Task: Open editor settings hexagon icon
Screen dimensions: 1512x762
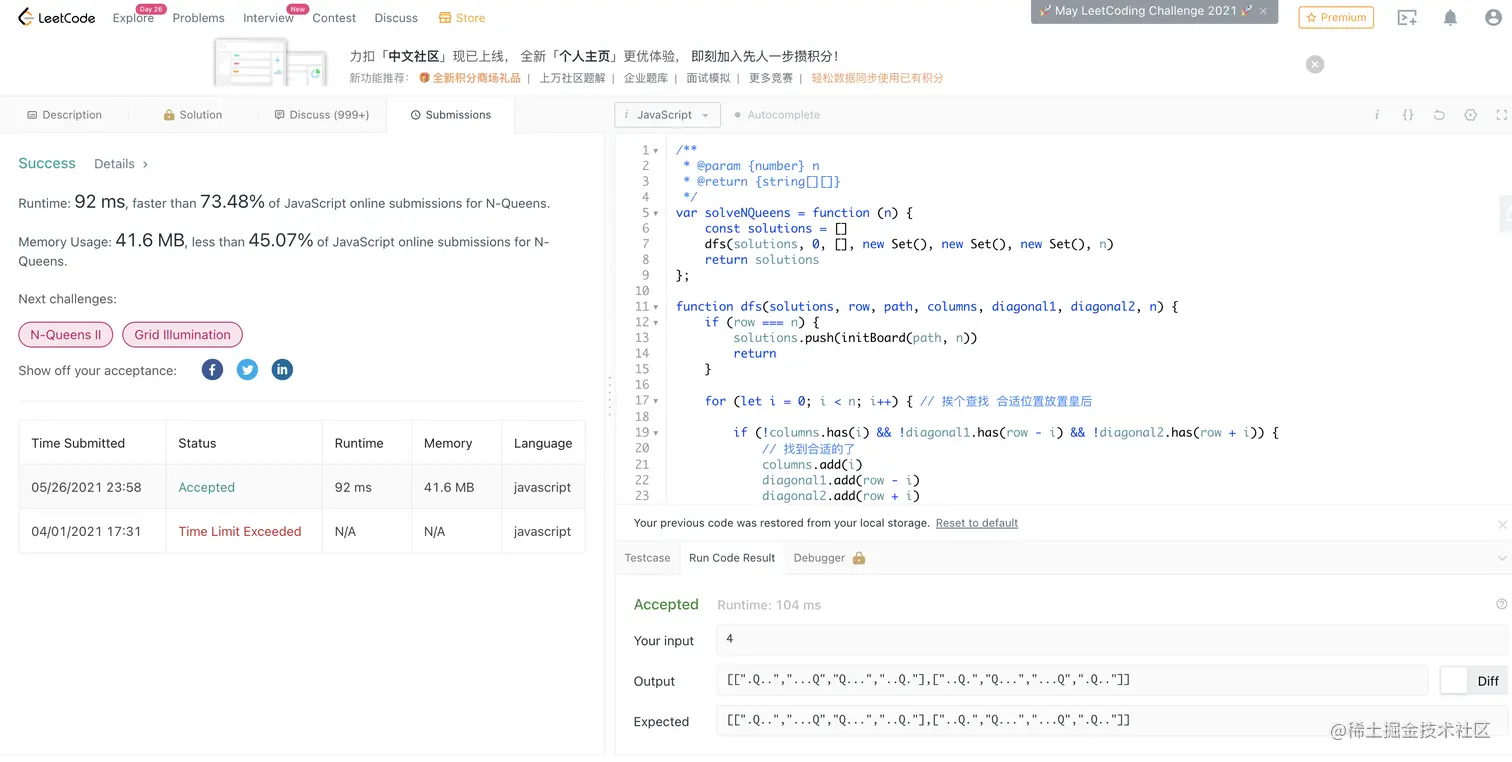Action: (x=1470, y=115)
